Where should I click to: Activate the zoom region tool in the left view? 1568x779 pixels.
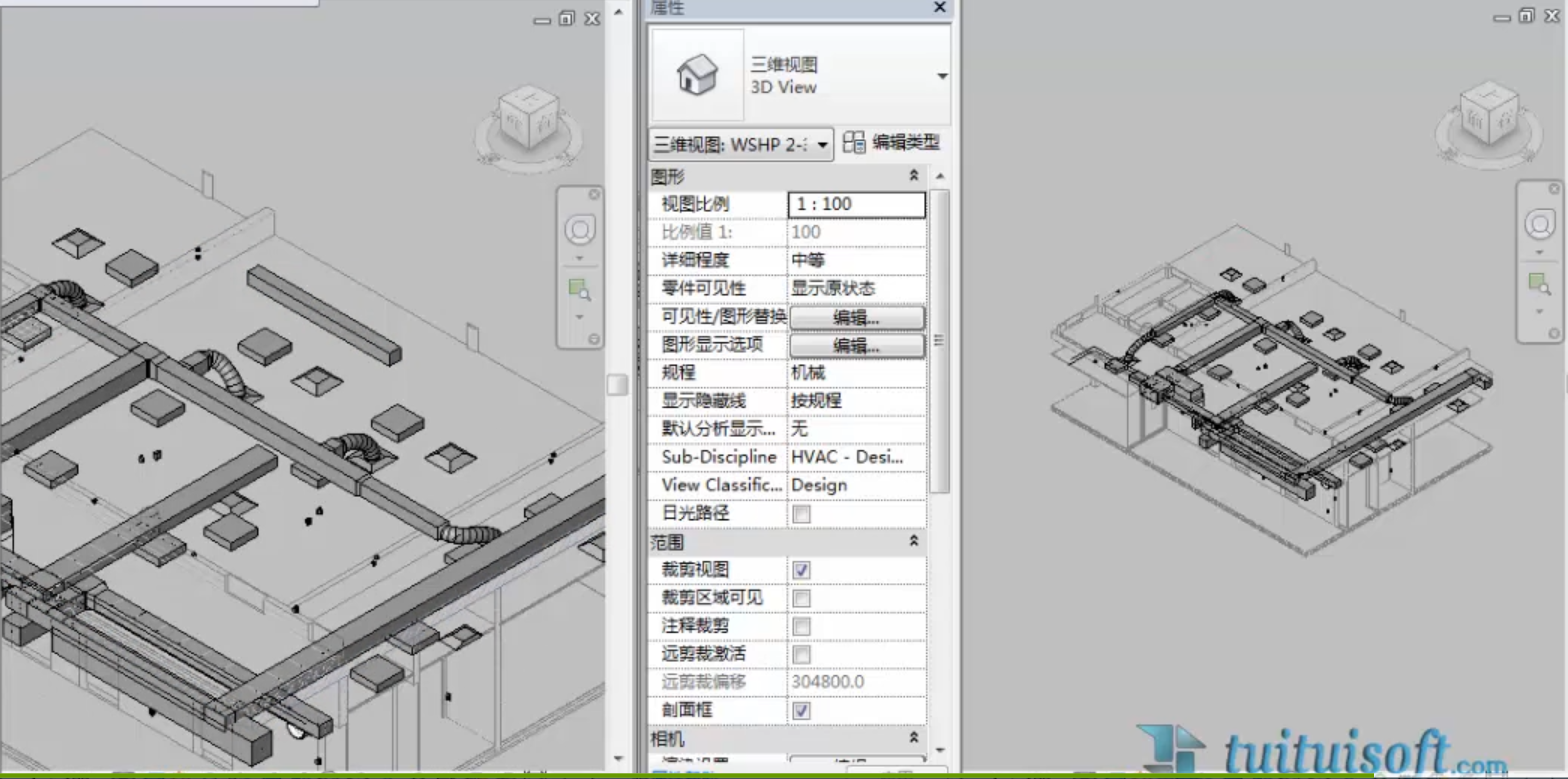point(579,290)
